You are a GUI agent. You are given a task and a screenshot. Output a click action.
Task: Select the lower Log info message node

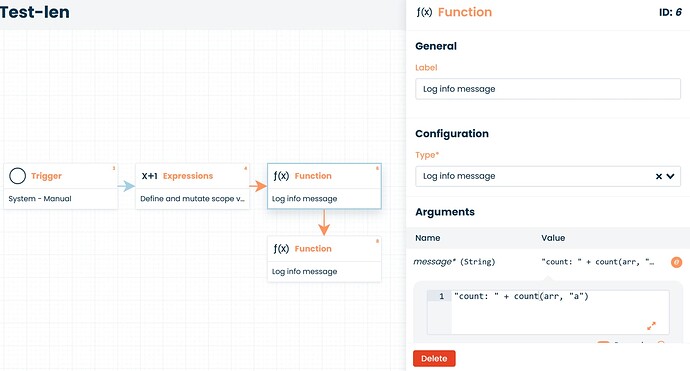pos(324,259)
